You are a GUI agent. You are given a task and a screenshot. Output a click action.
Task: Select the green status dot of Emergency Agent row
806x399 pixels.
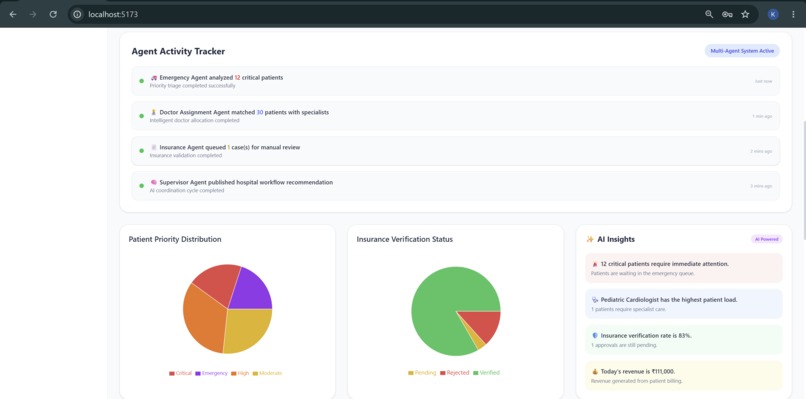141,81
